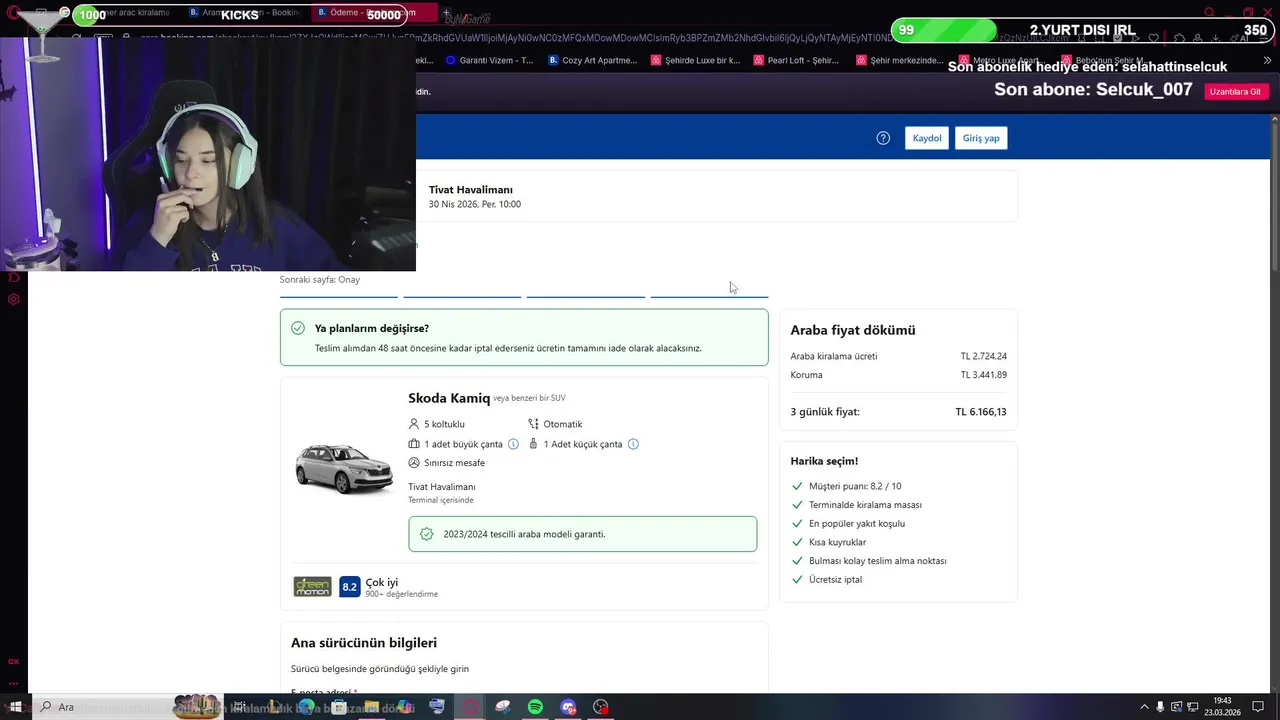The height and width of the screenshot is (720, 1280).
Task: Click the "TL 3.441,89" protection price
Action: (x=984, y=375)
